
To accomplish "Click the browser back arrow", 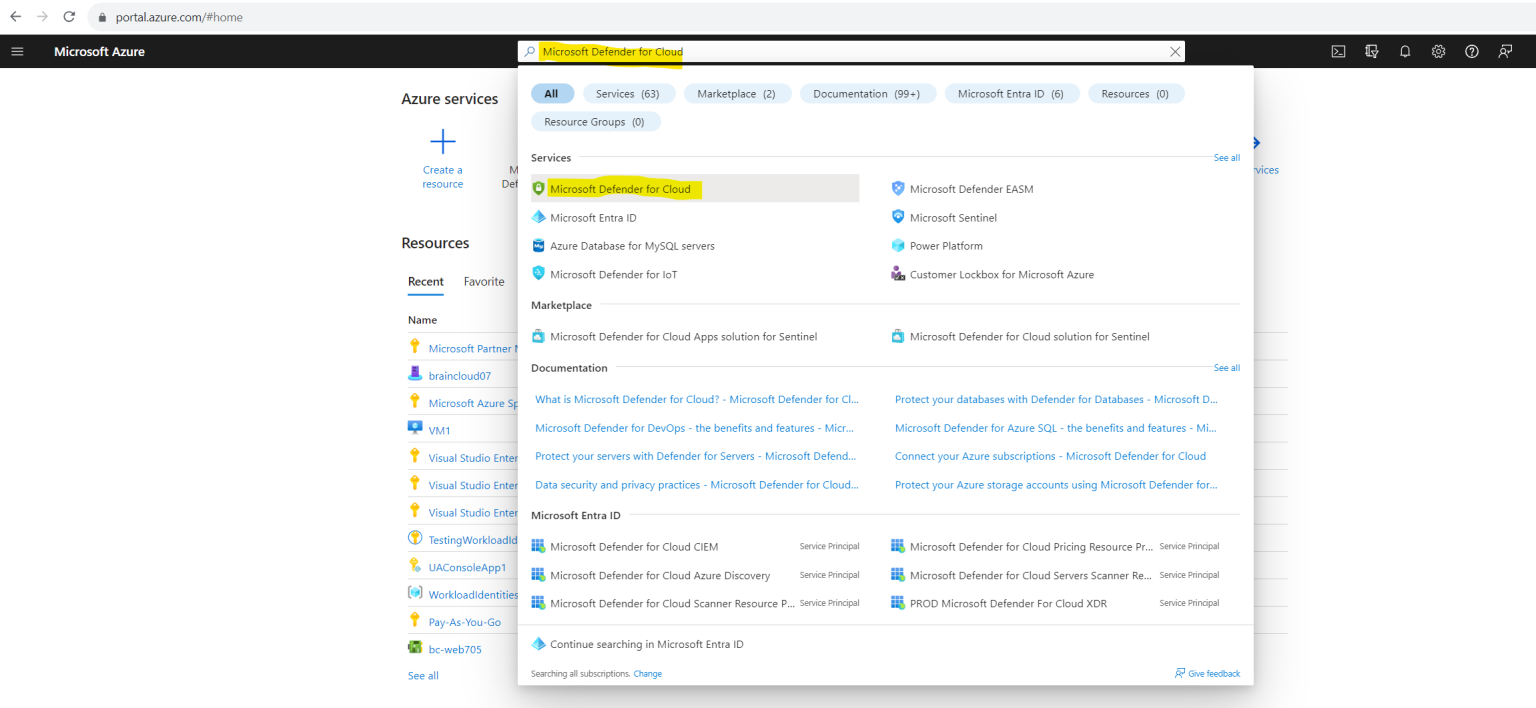I will click(15, 17).
